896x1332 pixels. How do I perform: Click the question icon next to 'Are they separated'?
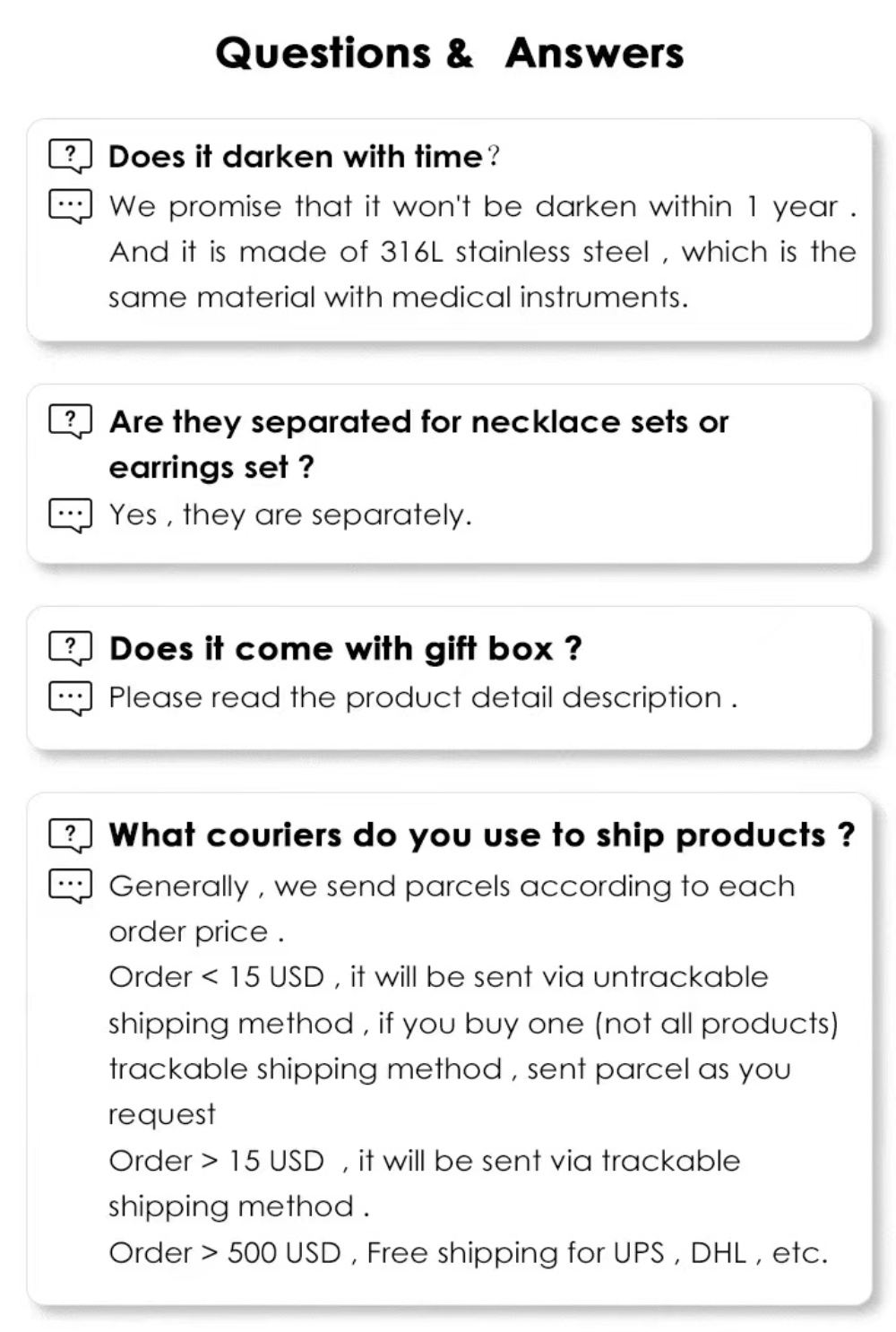click(x=70, y=421)
